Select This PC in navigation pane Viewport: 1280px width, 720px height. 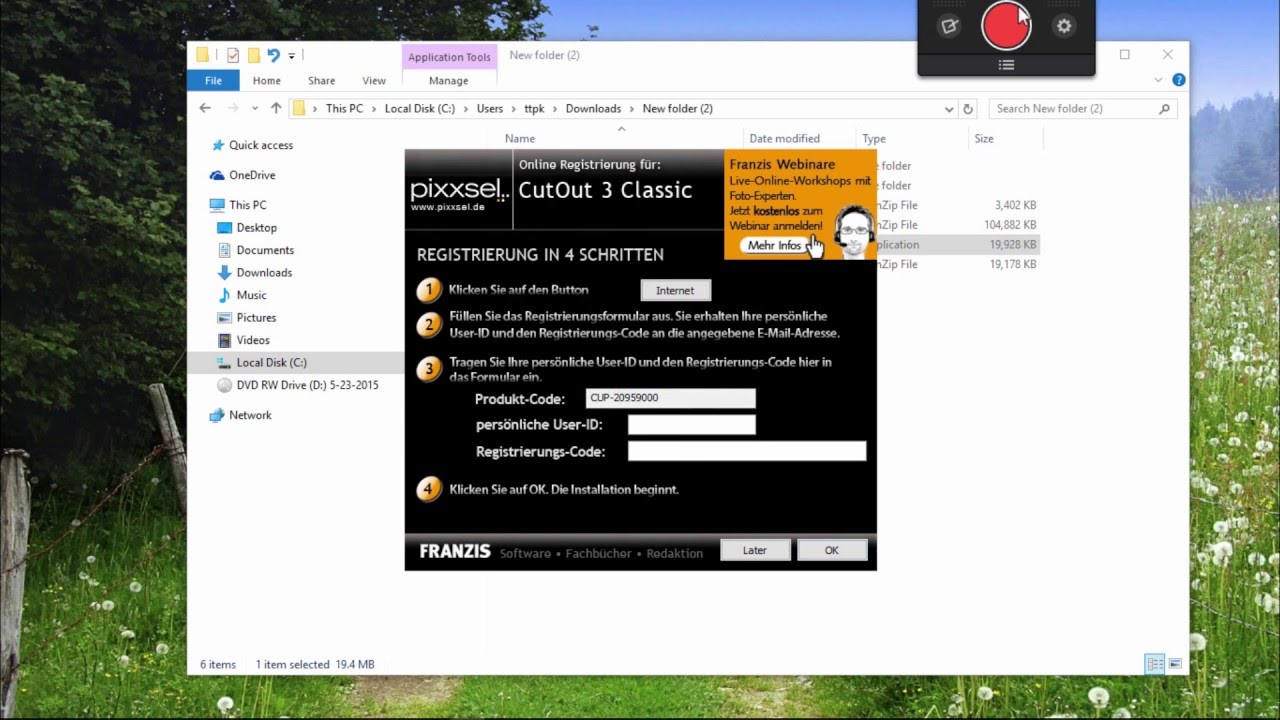[x=247, y=205]
